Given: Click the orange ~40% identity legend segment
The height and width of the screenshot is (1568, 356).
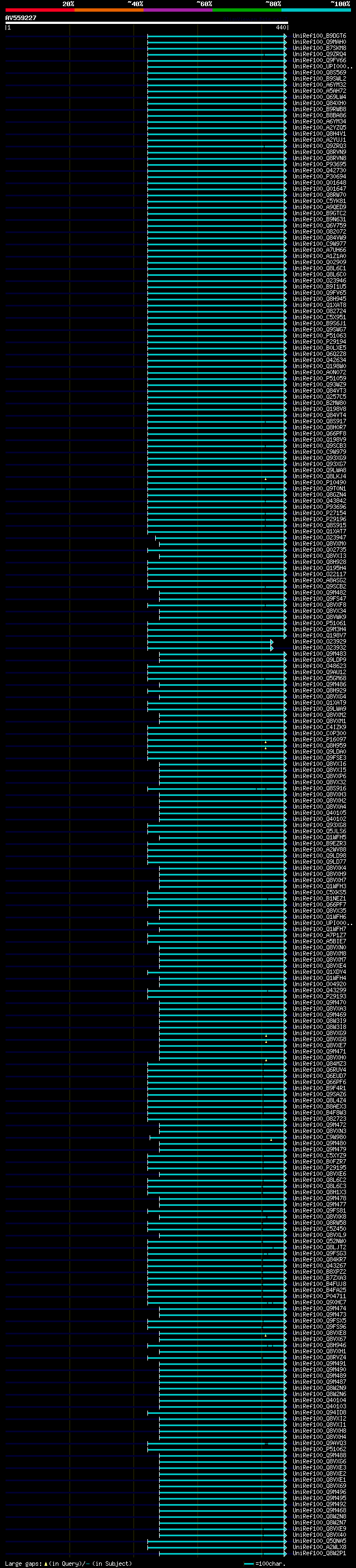Looking at the screenshot, I should point(109,10).
